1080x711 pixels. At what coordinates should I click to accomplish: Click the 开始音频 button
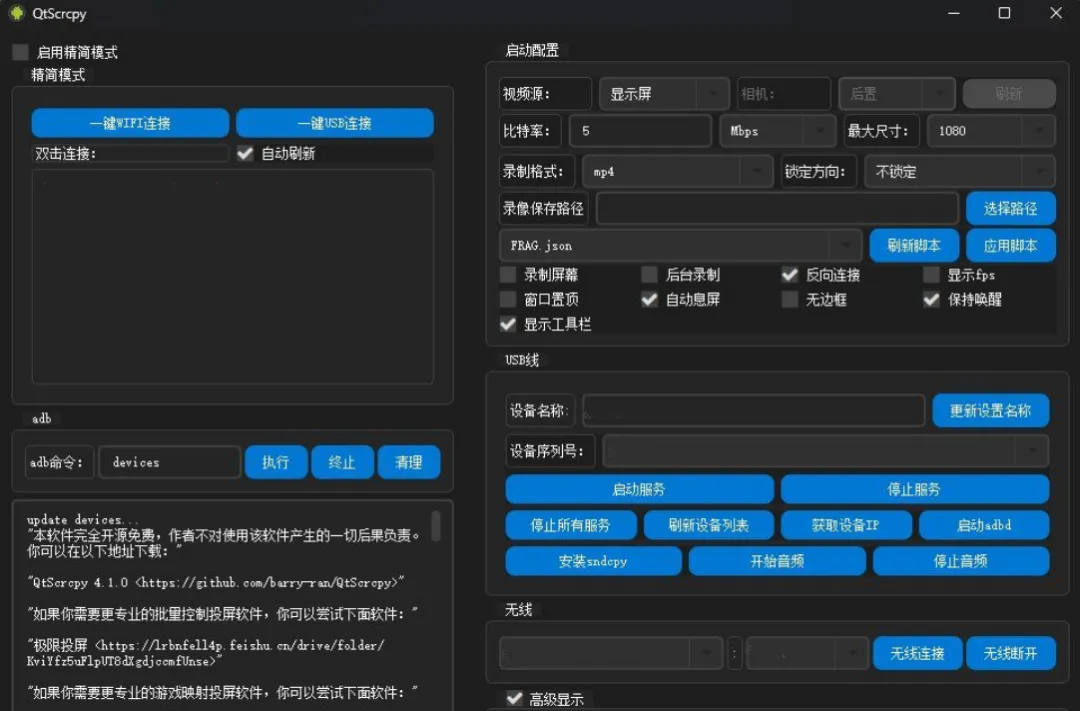click(x=777, y=561)
